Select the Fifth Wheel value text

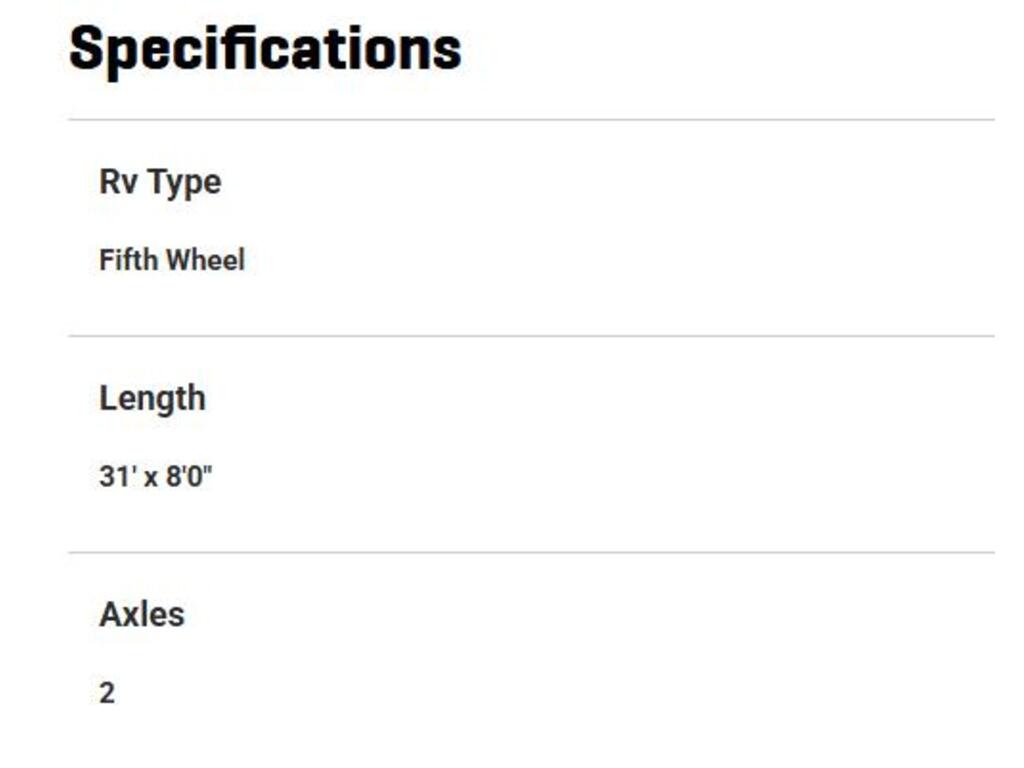click(x=172, y=260)
